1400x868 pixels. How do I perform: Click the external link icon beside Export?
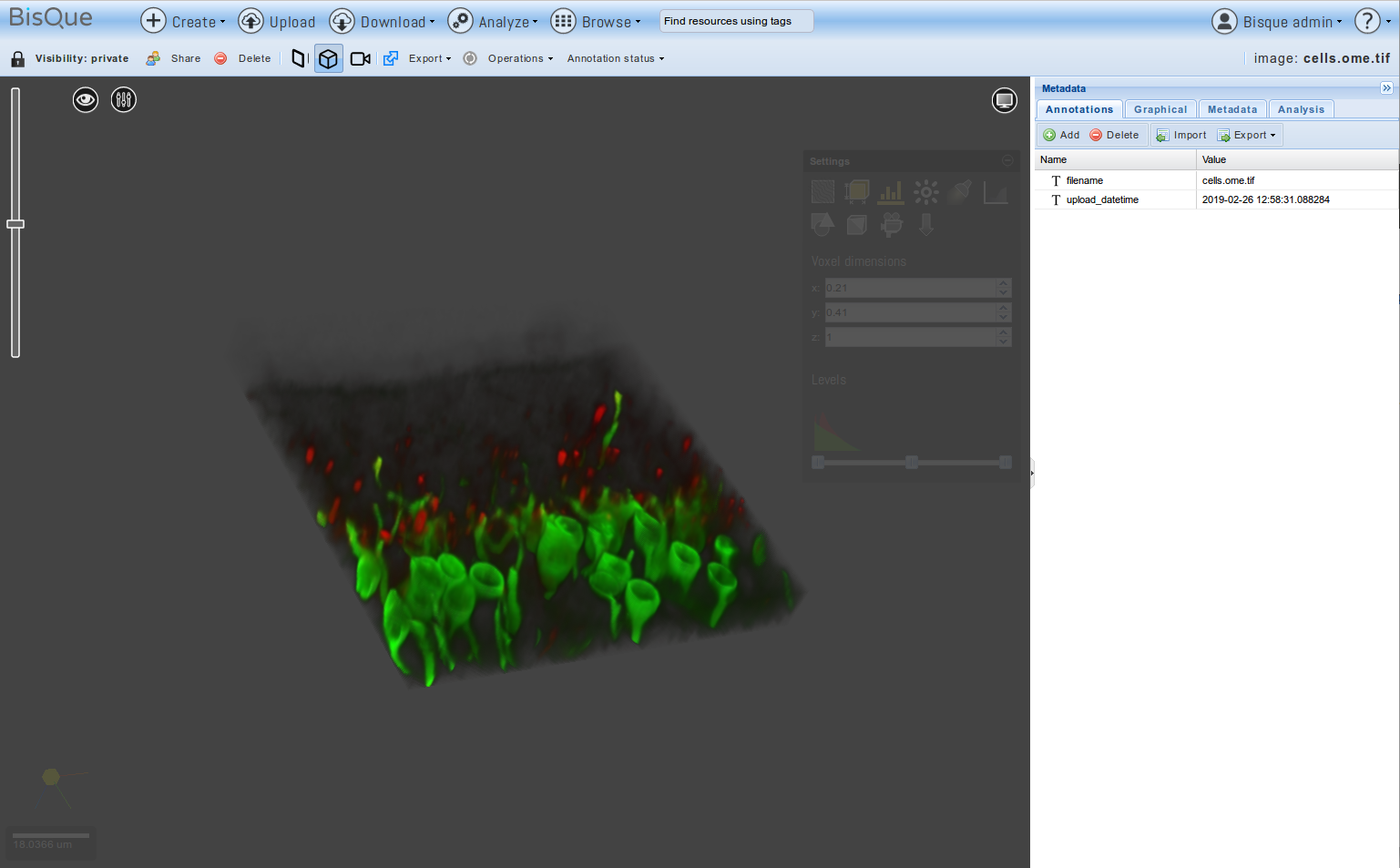(391, 59)
